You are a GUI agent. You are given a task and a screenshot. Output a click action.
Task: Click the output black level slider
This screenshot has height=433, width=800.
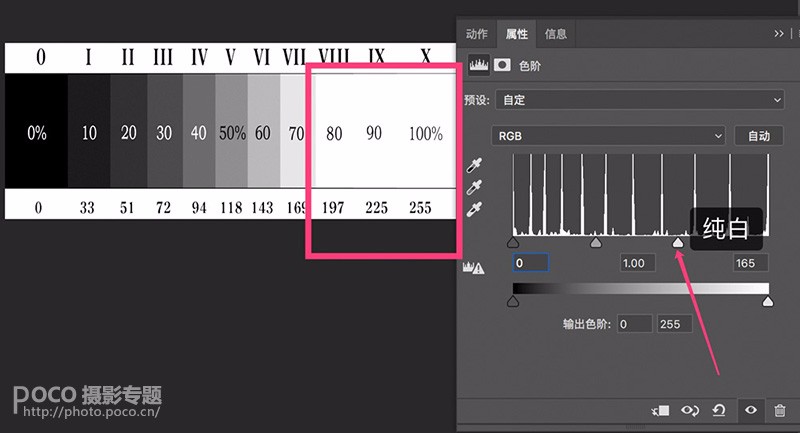[513, 302]
